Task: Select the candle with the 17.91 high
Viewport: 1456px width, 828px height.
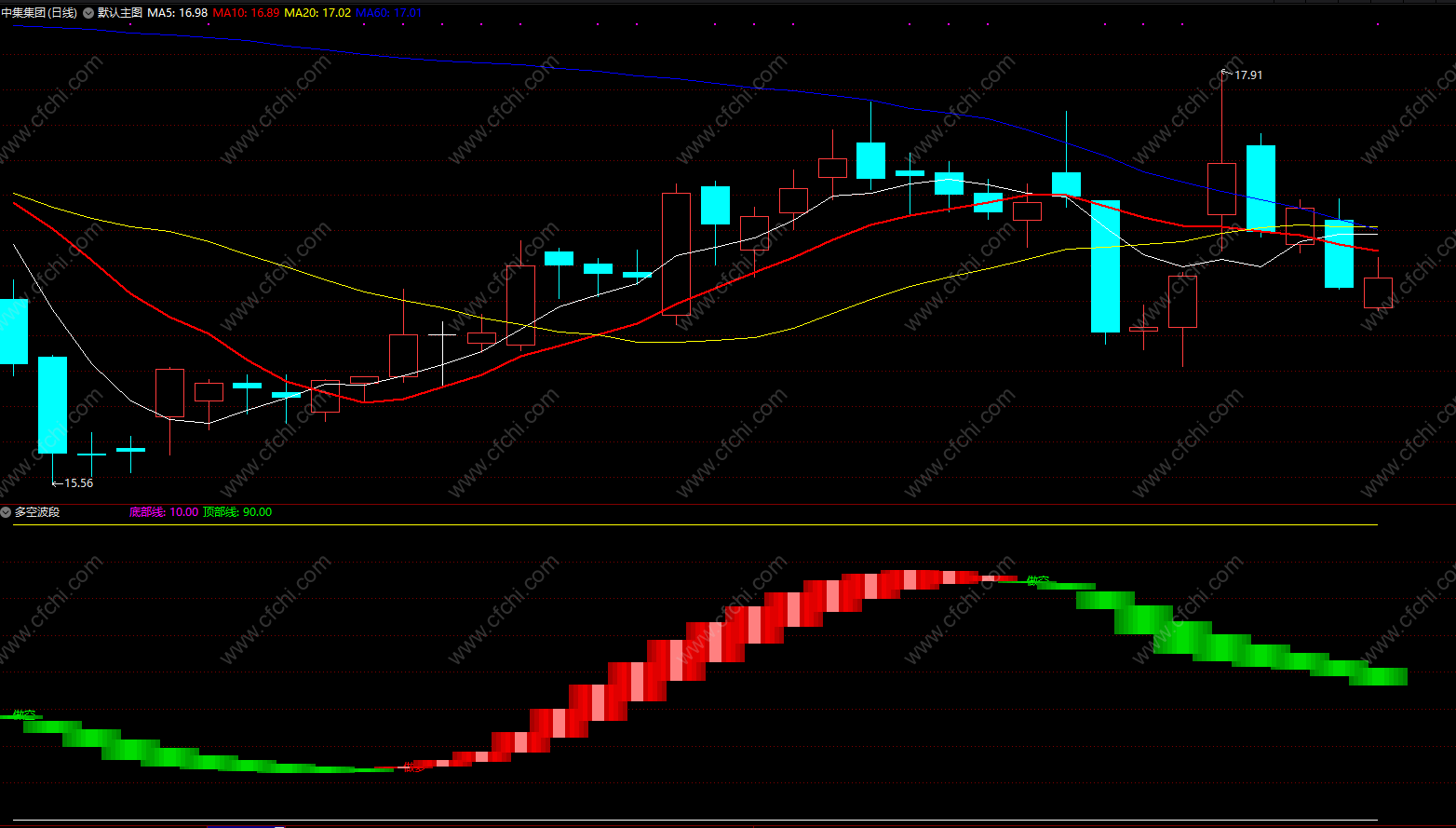Action: coord(1221,189)
